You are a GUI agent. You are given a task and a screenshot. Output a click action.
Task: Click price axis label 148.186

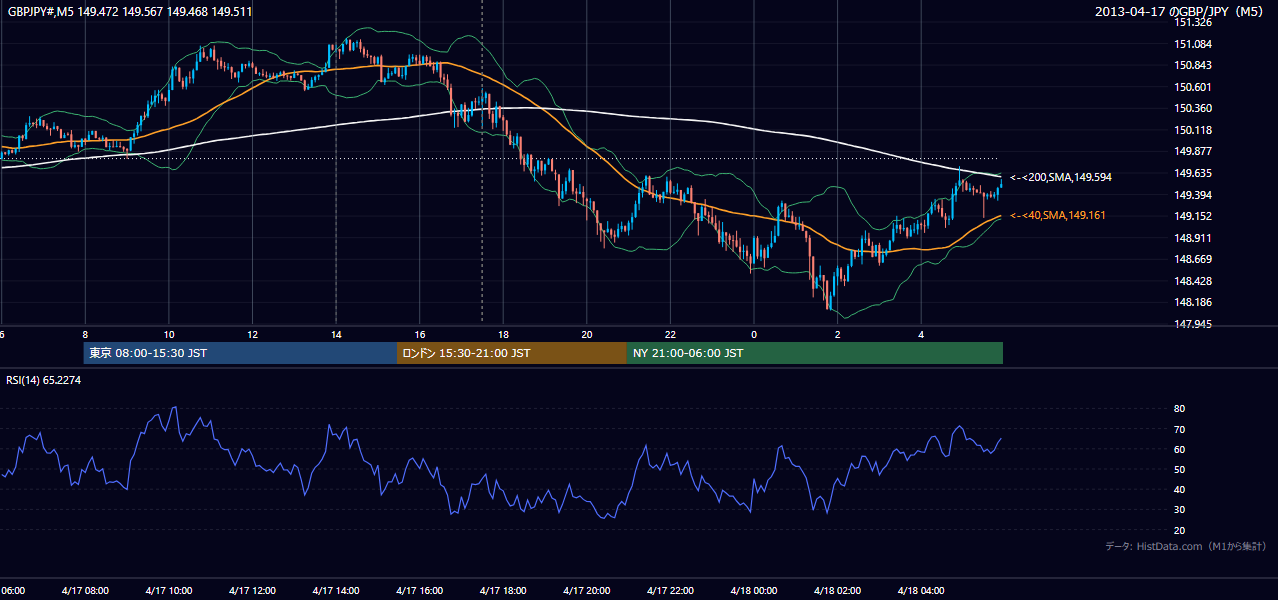tap(1193, 302)
